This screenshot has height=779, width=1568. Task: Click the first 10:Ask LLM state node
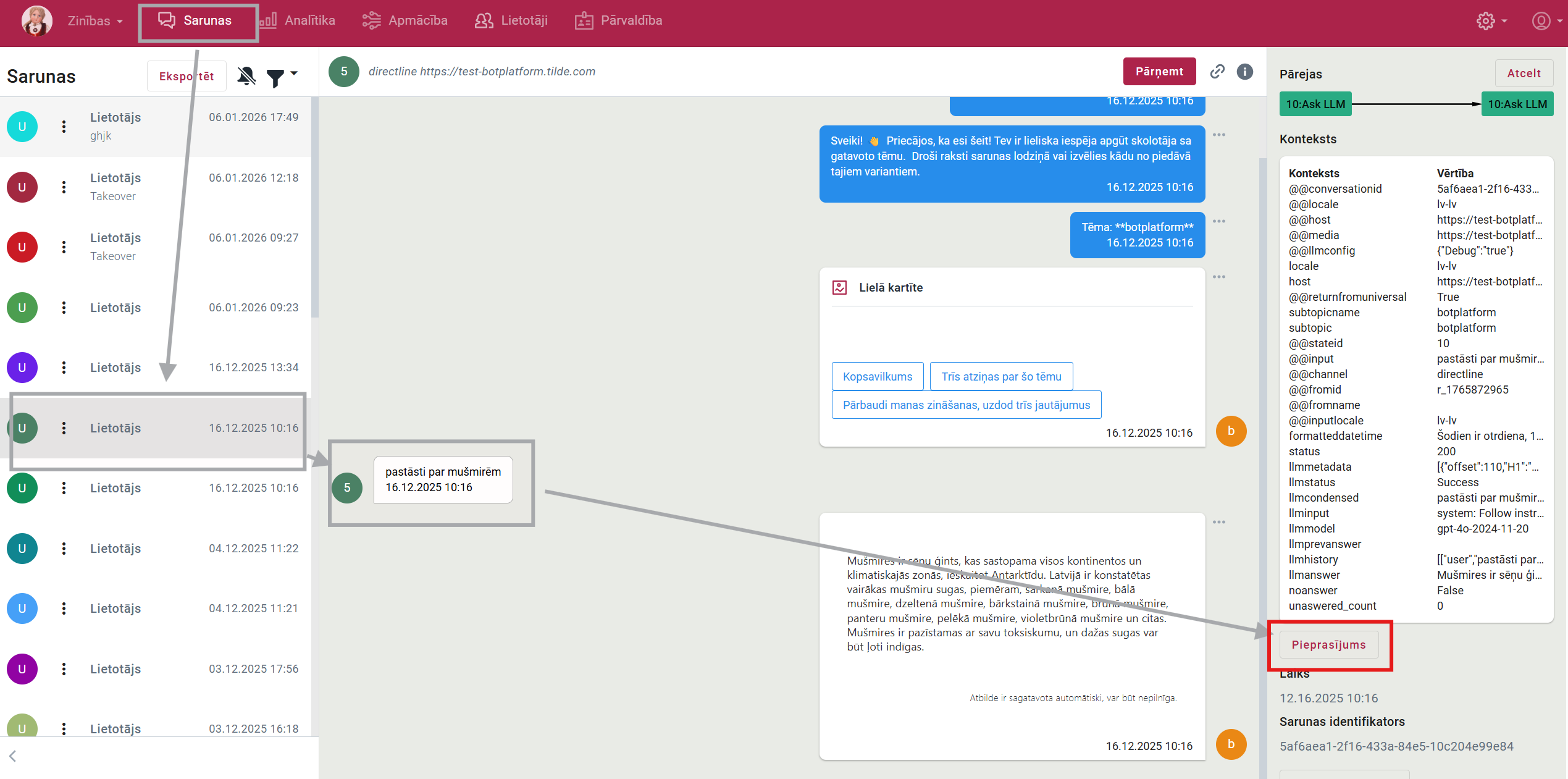tap(1315, 104)
